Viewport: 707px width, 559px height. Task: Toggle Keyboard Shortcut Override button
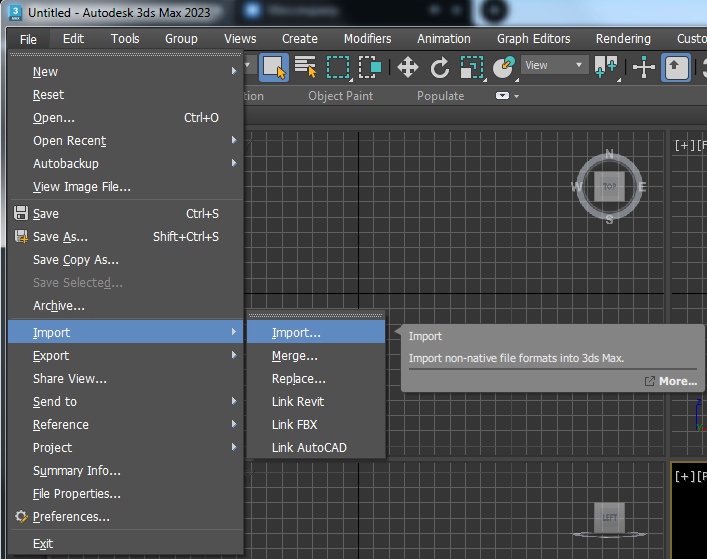pyautogui.click(x=677, y=67)
